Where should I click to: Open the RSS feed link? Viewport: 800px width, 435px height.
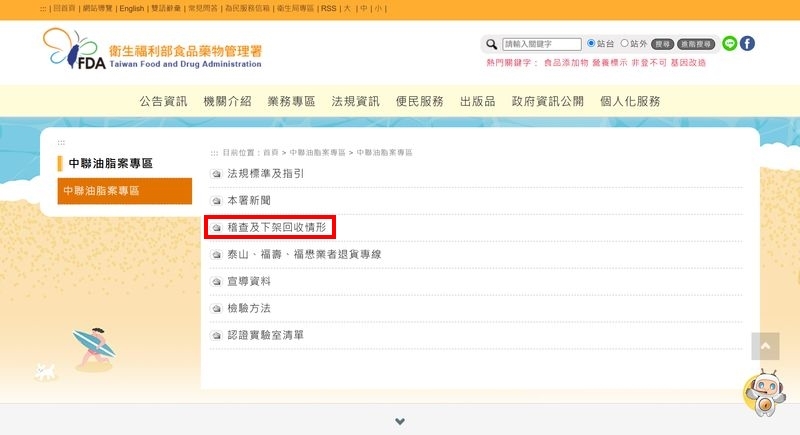[x=329, y=9]
